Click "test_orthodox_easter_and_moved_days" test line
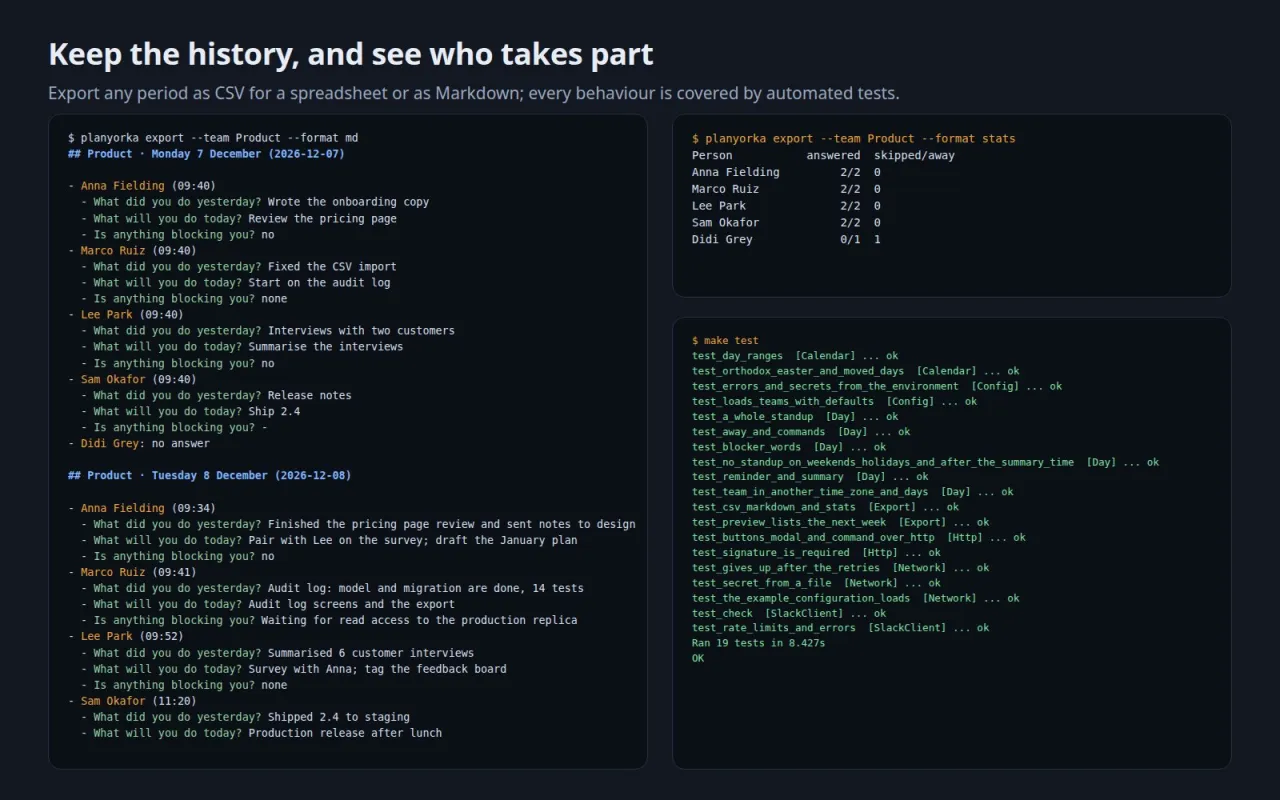The image size is (1280, 800). [855, 371]
